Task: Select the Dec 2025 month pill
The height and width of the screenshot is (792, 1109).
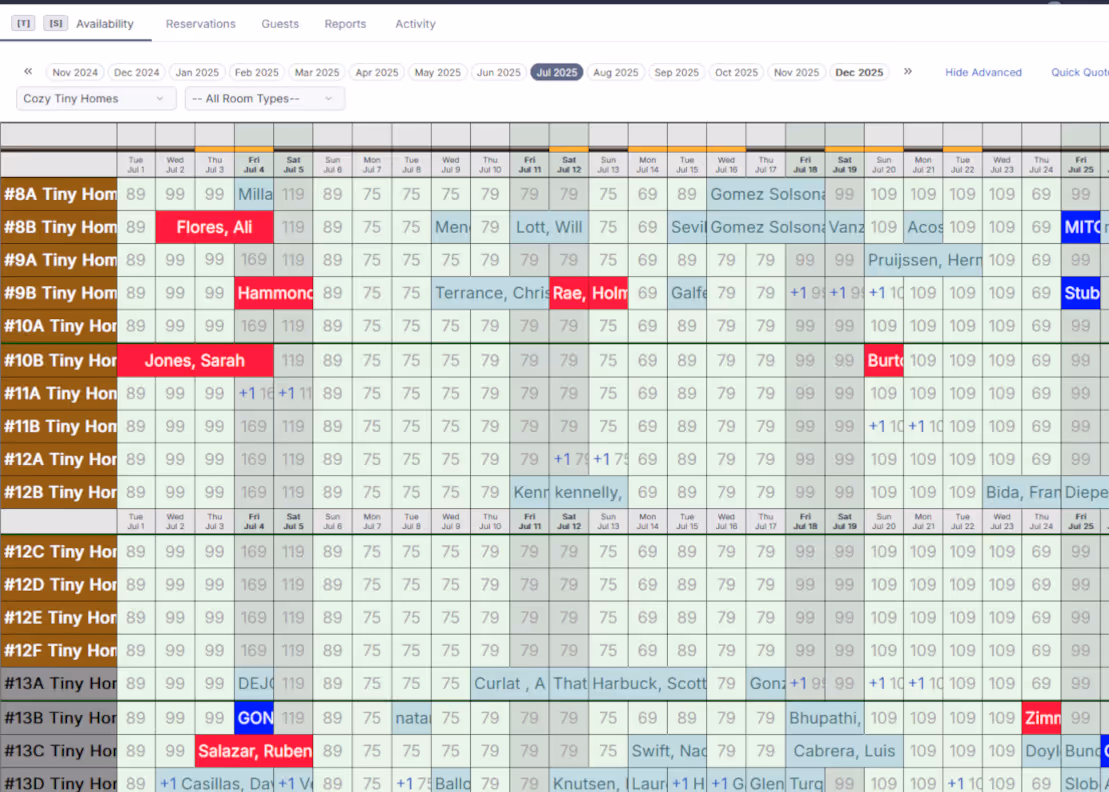Action: 859,72
